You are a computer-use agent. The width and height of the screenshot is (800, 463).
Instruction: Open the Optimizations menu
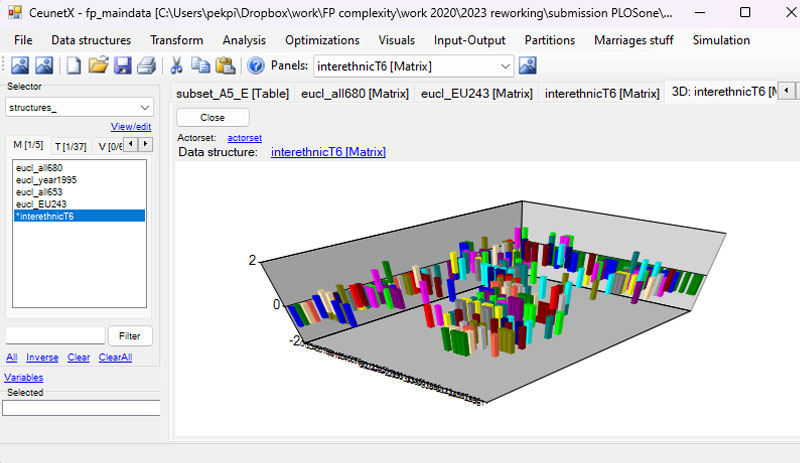pyautogui.click(x=322, y=40)
